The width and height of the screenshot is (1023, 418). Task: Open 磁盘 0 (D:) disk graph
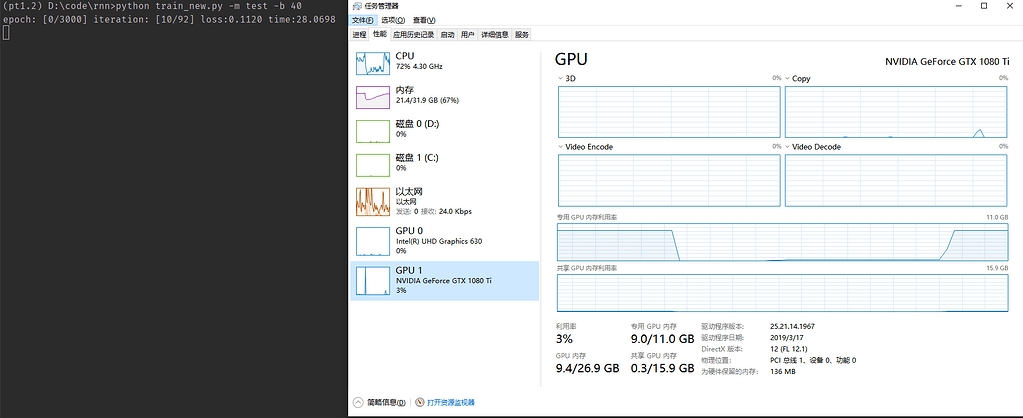372,131
